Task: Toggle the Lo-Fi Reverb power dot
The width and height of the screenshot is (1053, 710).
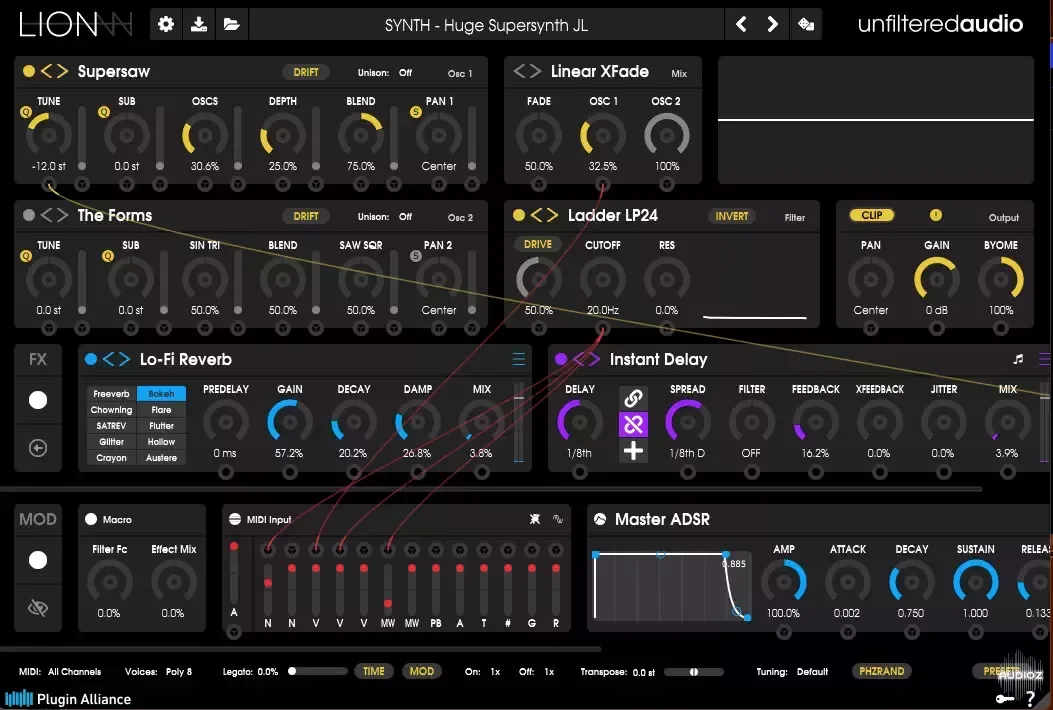Action: (91, 359)
